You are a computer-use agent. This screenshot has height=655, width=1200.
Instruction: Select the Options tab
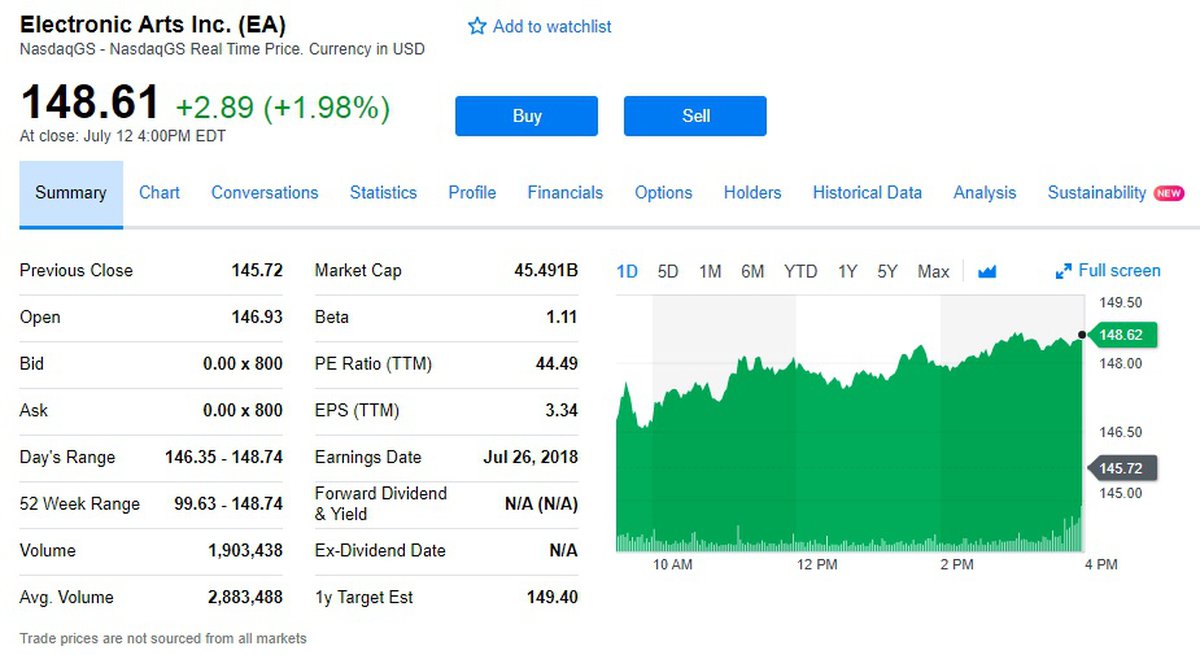pos(663,193)
